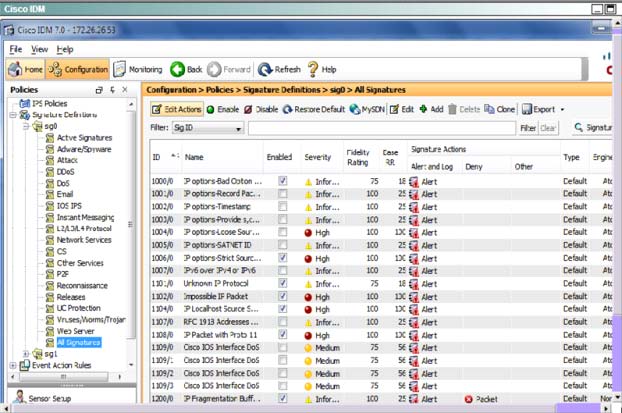The image size is (622, 413).
Task: Open the Filter Sig ID dropdown
Action: coord(208,128)
